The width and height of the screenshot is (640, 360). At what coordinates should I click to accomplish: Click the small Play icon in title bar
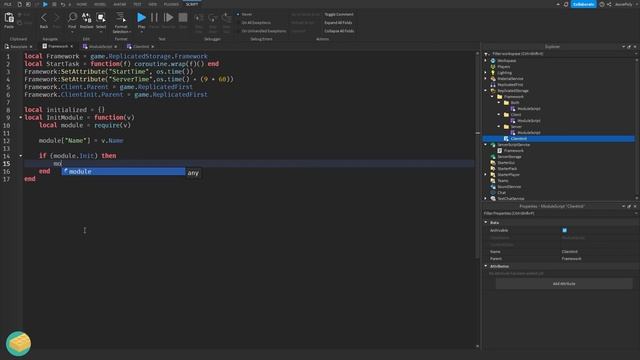pos(45,4)
